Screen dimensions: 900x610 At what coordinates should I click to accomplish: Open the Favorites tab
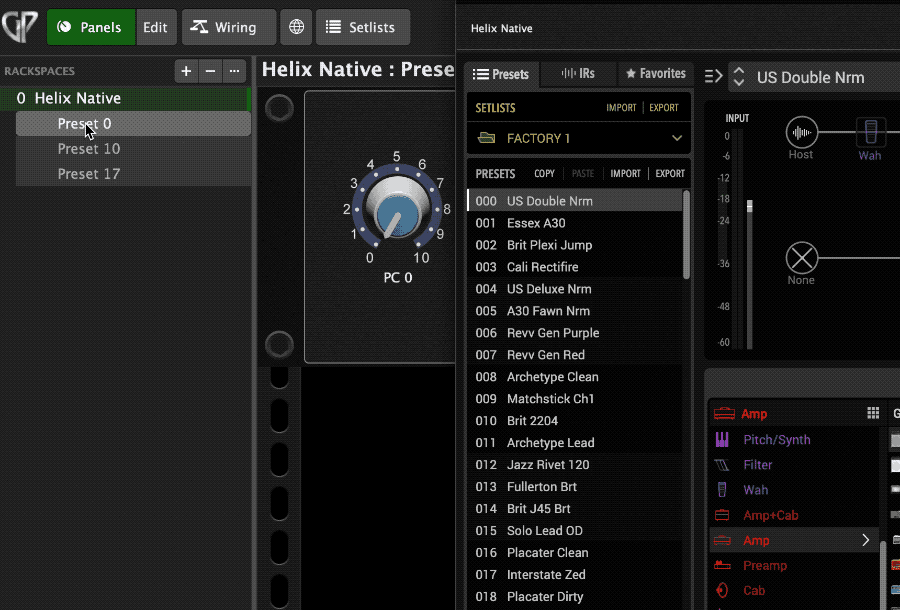(655, 73)
